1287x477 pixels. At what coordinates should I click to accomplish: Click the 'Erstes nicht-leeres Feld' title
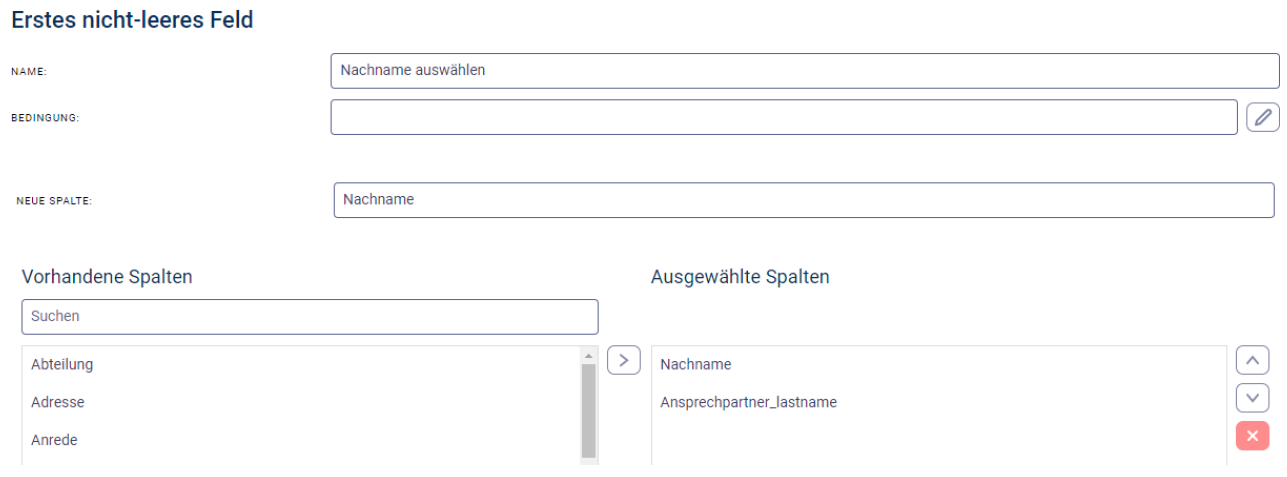(132, 19)
